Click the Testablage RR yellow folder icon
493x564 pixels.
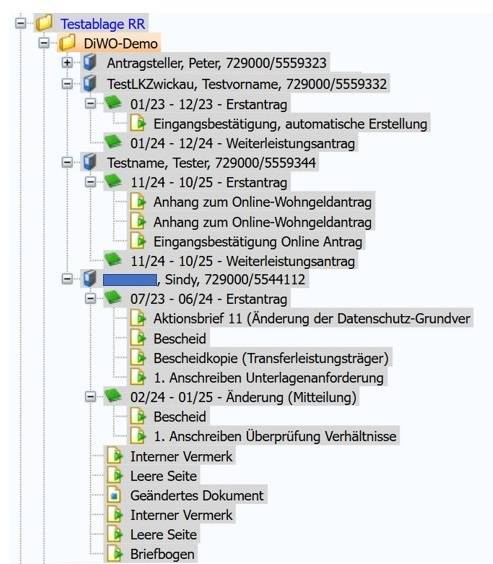coord(44,23)
